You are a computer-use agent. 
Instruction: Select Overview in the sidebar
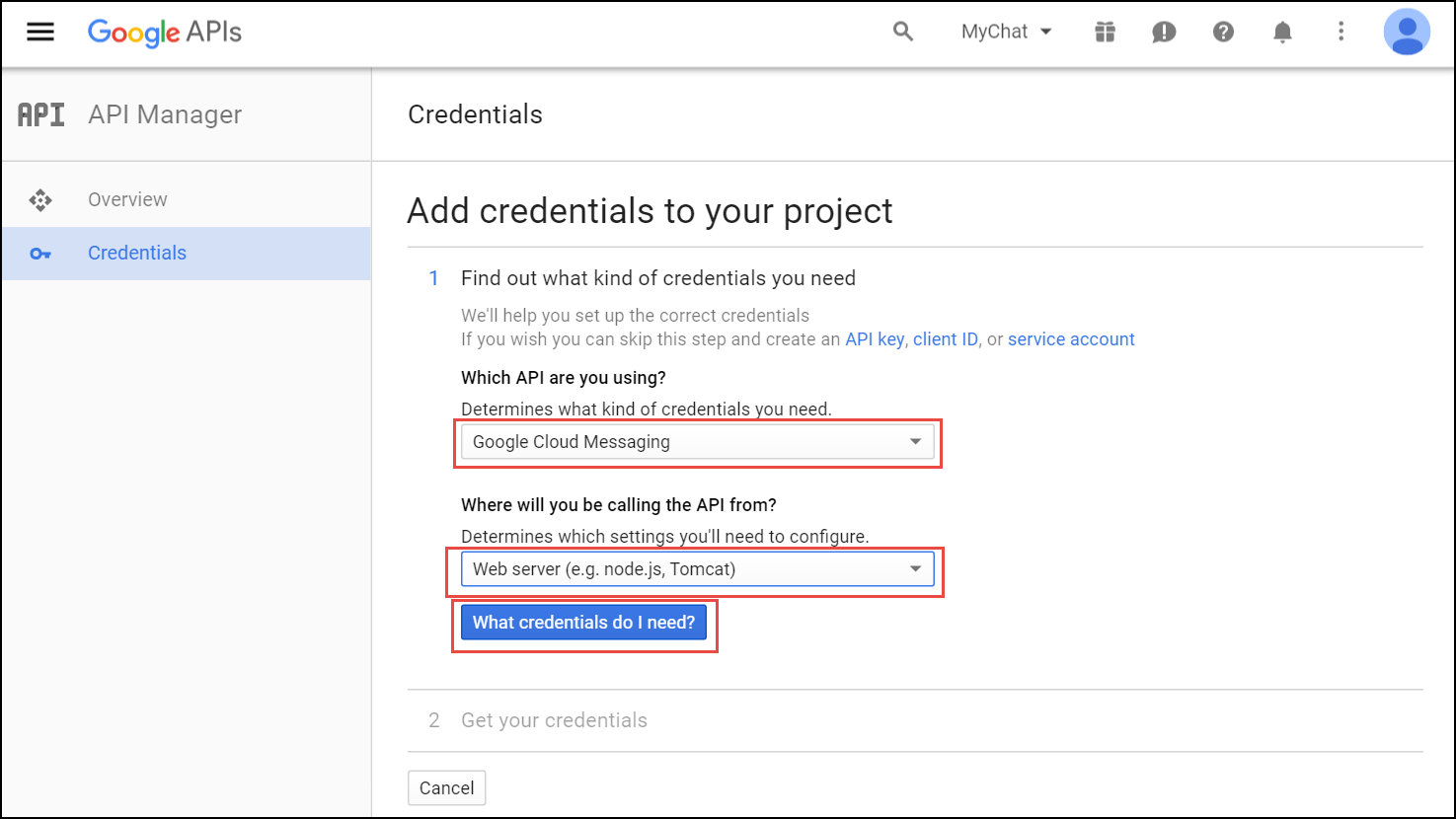[x=127, y=198]
